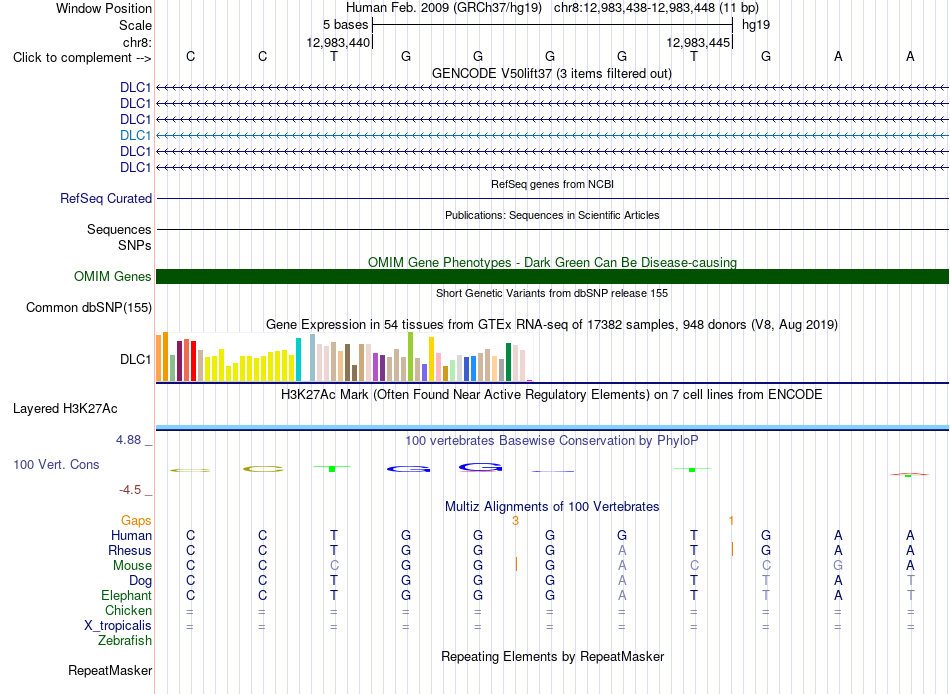Select the 'Dog' species label

[x=140, y=581]
